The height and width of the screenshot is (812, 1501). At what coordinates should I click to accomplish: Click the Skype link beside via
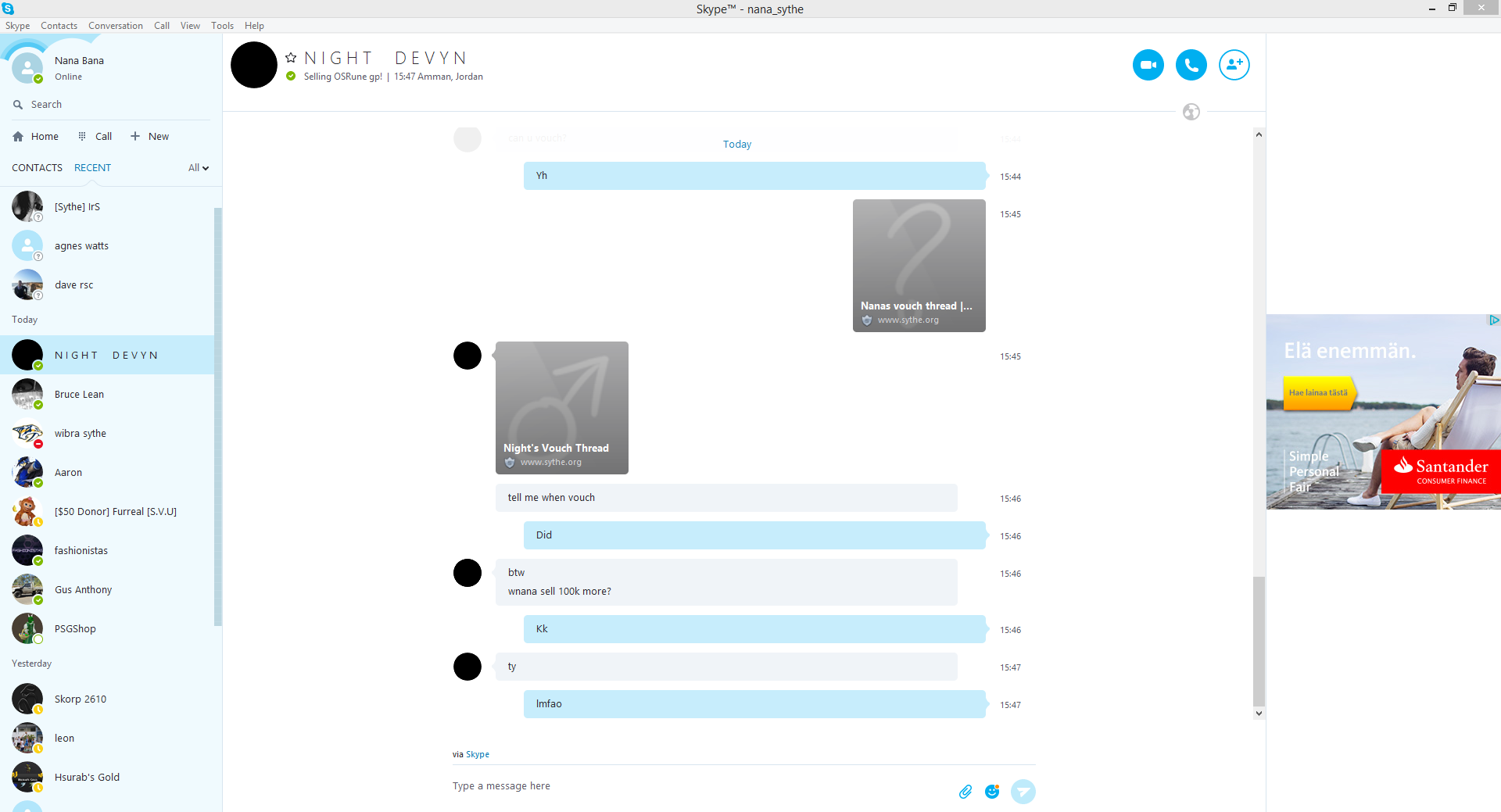pyautogui.click(x=478, y=754)
